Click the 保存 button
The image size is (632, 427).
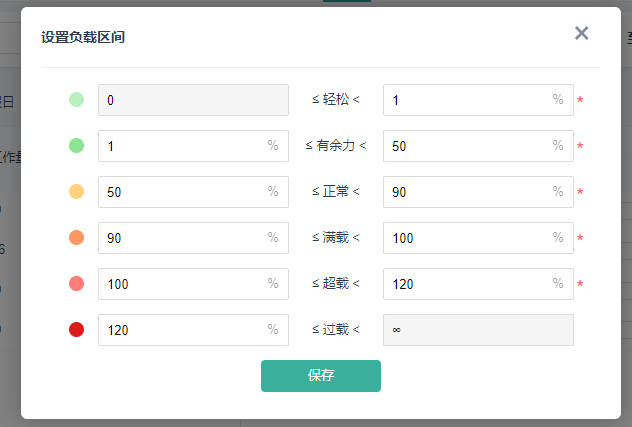click(320, 376)
